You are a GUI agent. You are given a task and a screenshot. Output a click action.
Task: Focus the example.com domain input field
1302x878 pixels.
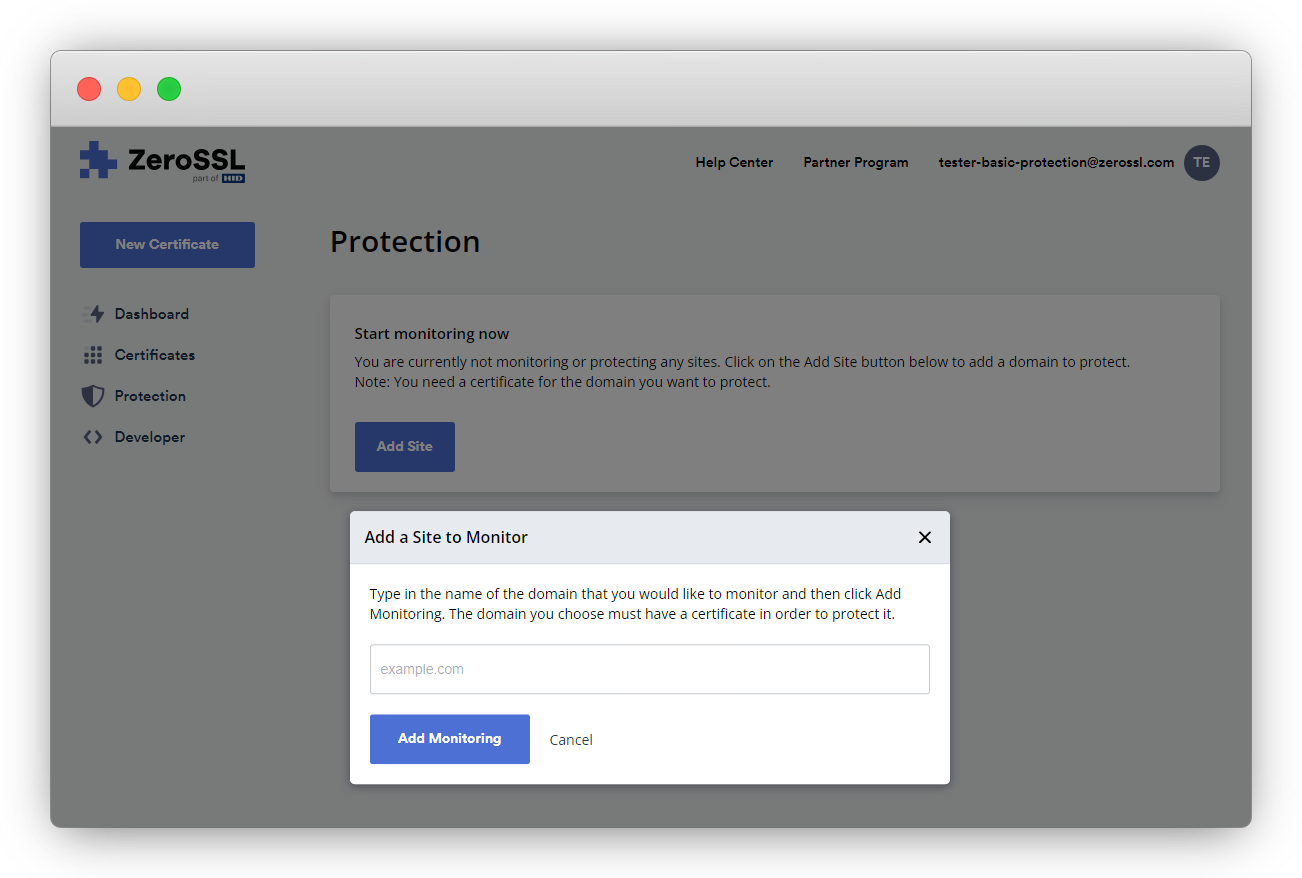coord(650,669)
